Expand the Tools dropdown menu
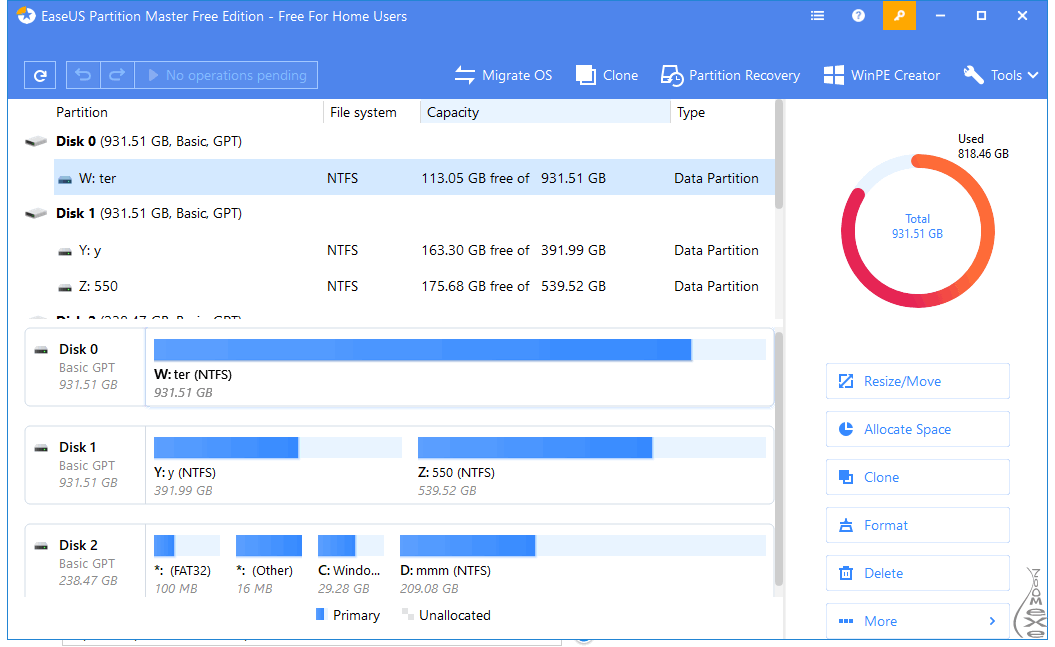 coord(1001,75)
